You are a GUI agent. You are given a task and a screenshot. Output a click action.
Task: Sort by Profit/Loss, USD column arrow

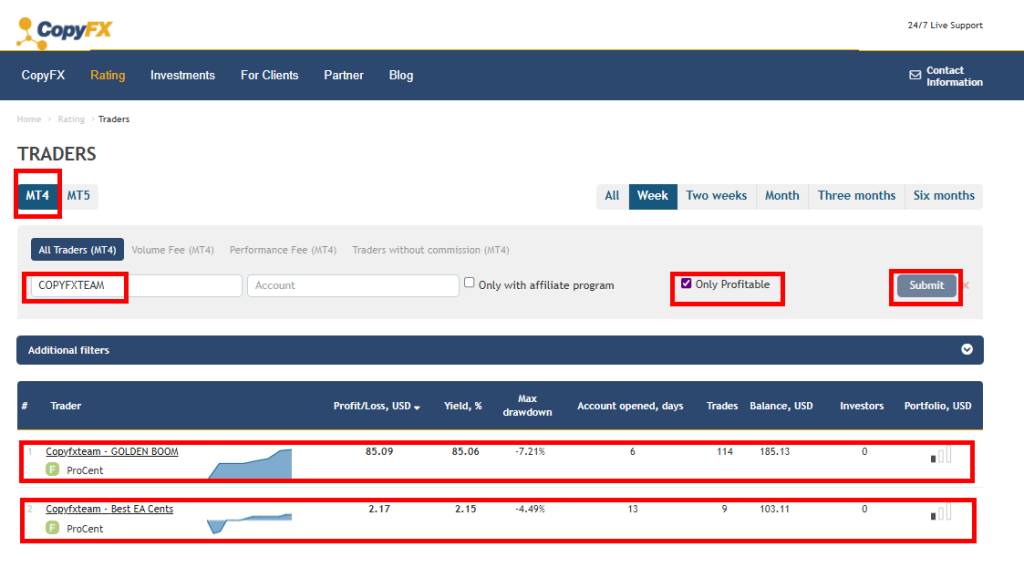pyautogui.click(x=417, y=408)
